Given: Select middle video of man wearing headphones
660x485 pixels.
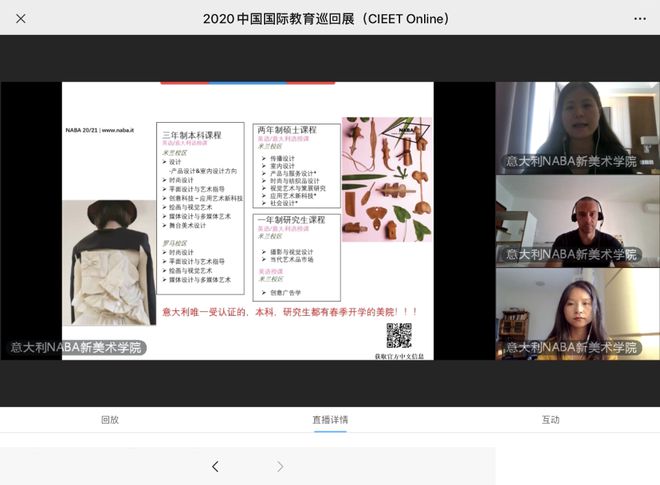Looking at the screenshot, I should [x=578, y=221].
